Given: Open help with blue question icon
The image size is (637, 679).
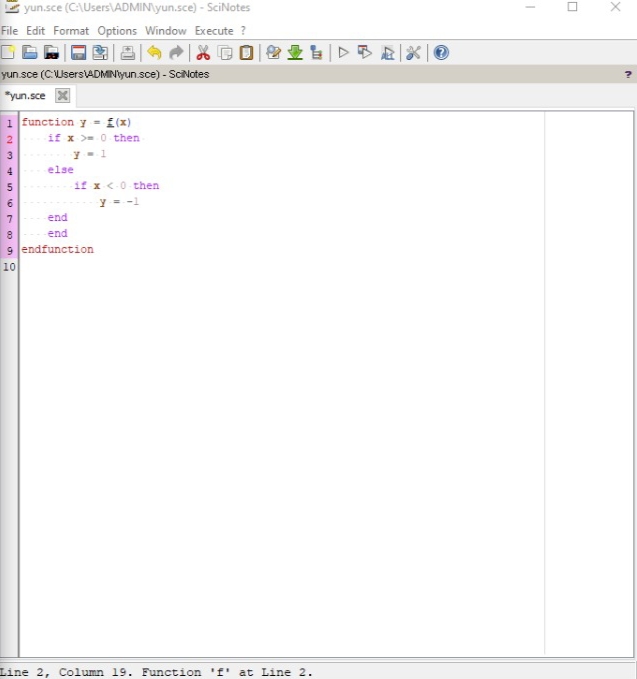Looking at the screenshot, I should pyautogui.click(x=441, y=53).
